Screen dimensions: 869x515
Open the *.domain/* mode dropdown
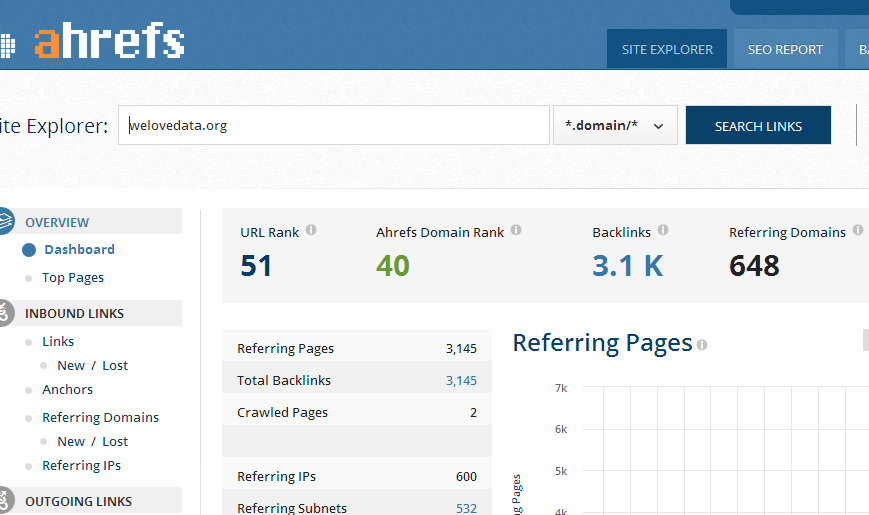[615, 125]
